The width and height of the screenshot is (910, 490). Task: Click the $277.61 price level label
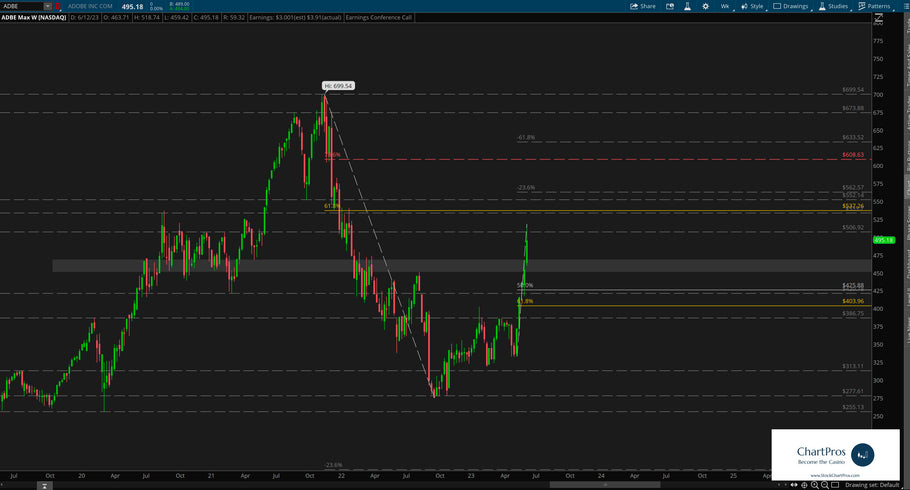[853, 391]
